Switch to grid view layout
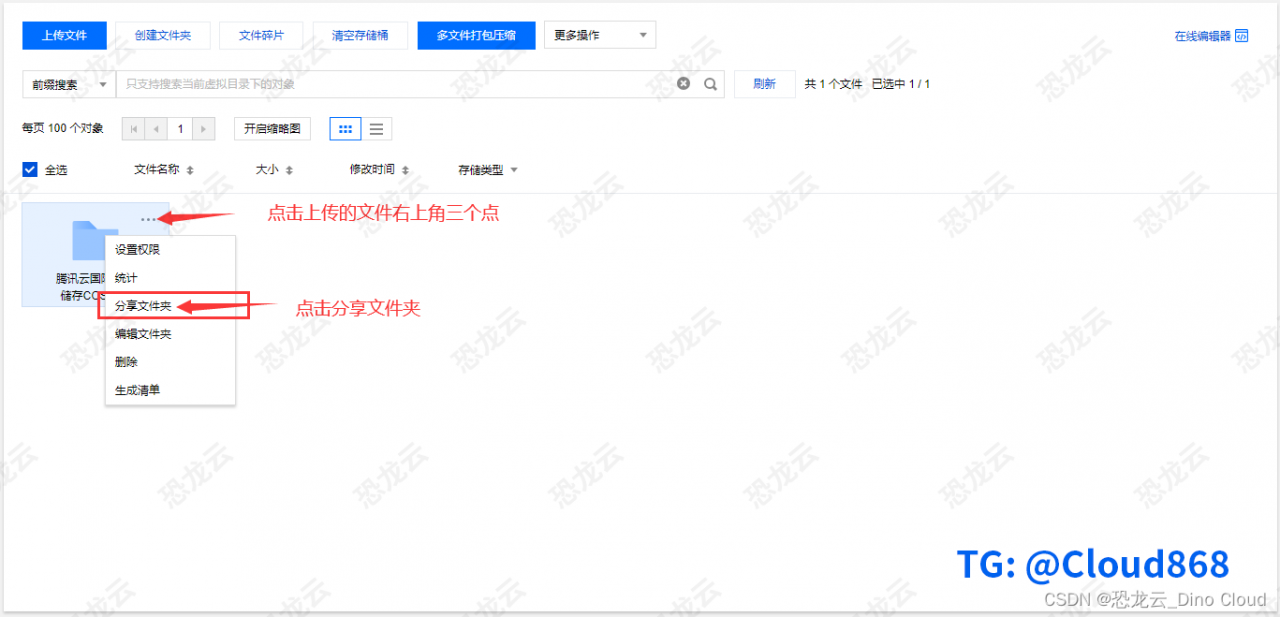 [x=345, y=128]
